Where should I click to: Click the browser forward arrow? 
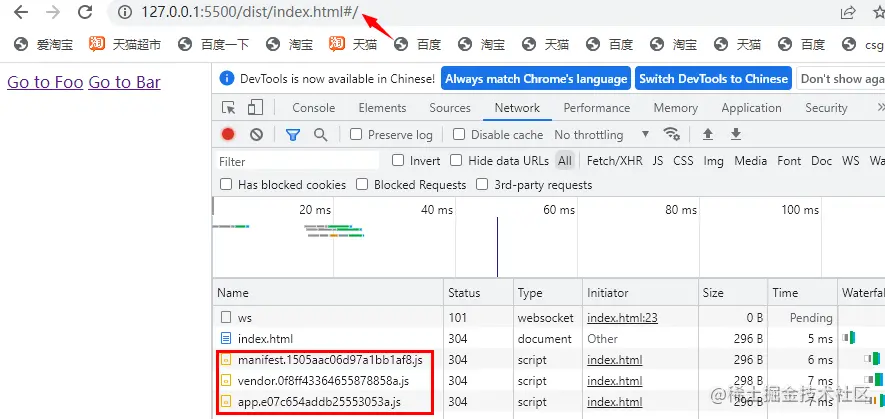53,12
